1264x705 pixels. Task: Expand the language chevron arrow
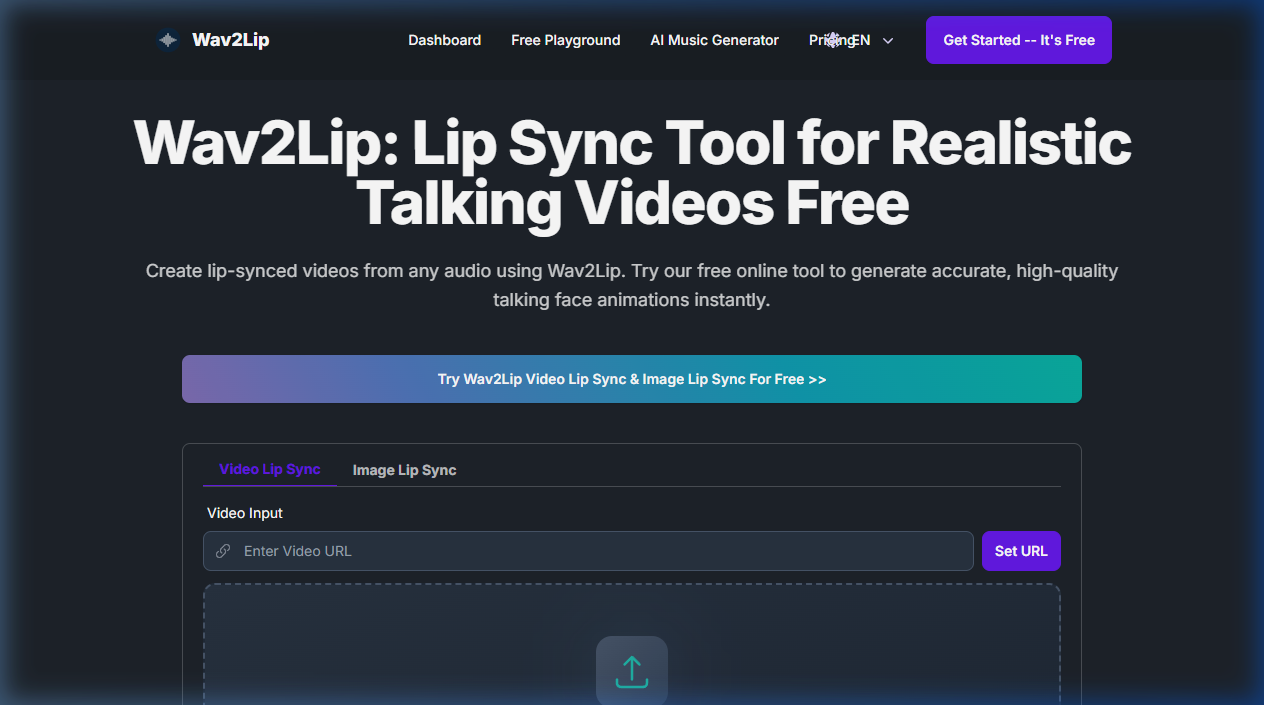888,41
